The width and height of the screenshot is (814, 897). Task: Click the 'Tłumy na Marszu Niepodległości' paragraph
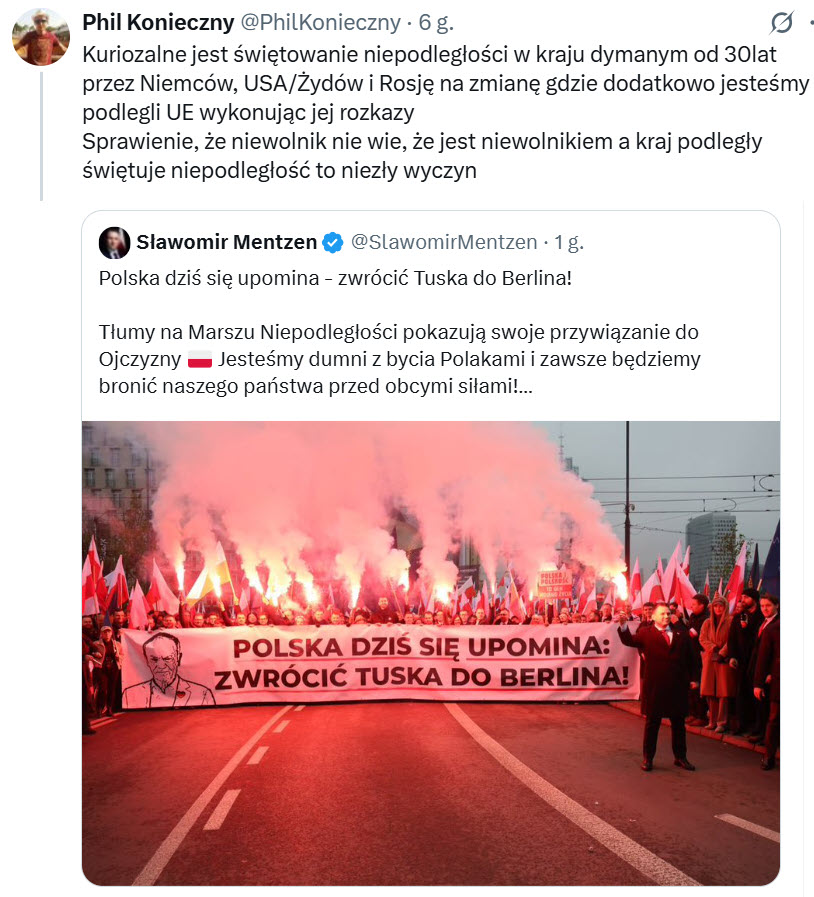(399, 359)
